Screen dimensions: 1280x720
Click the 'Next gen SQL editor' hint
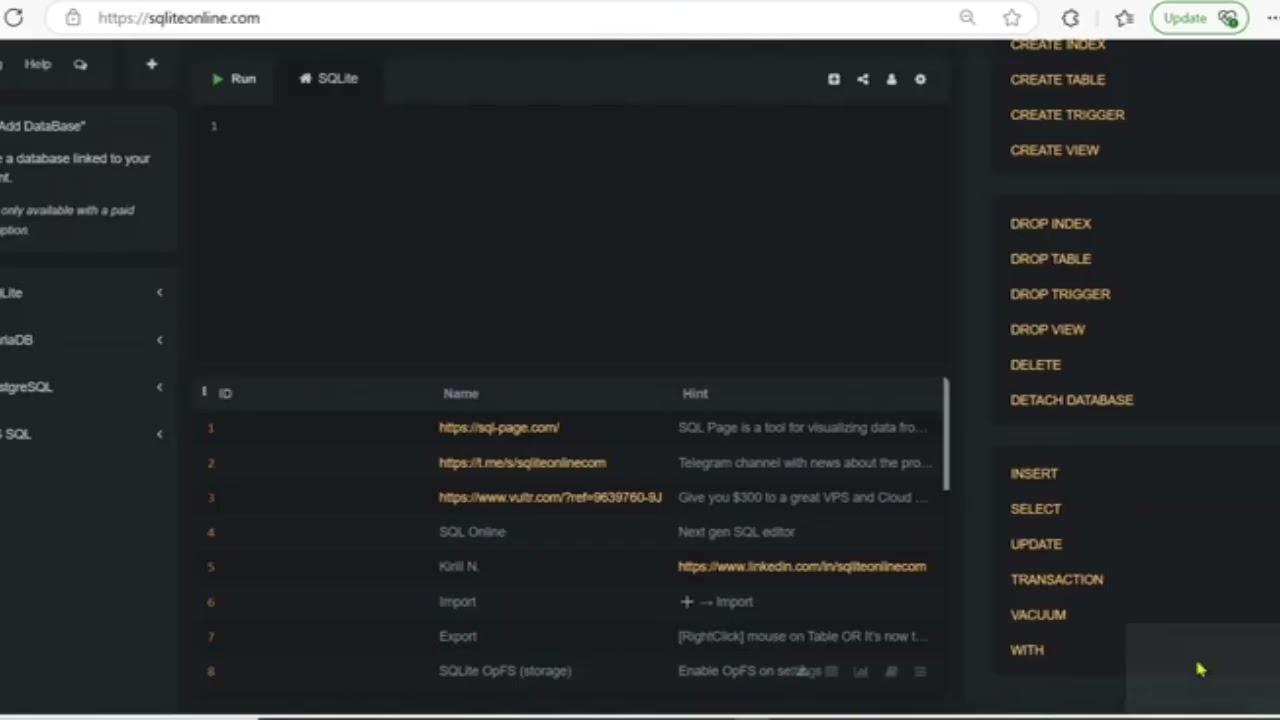(x=736, y=532)
